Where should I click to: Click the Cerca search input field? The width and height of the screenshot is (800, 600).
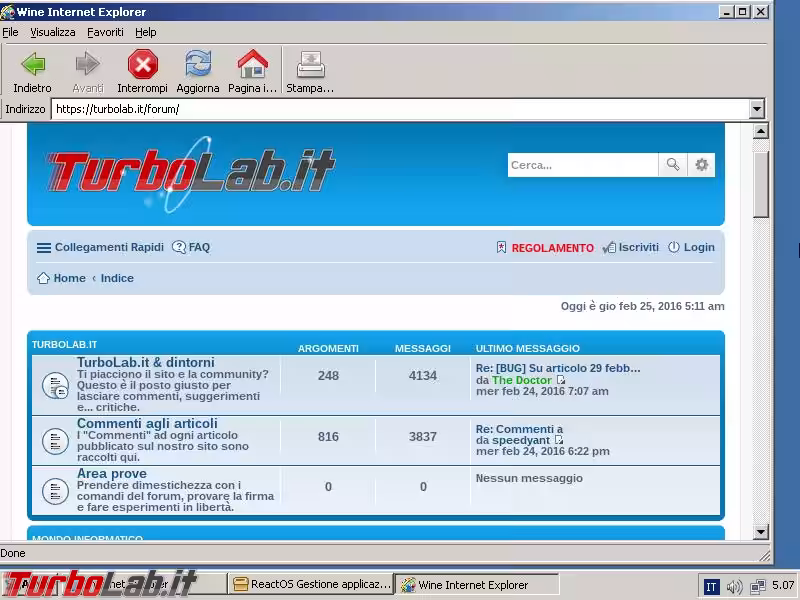point(582,165)
